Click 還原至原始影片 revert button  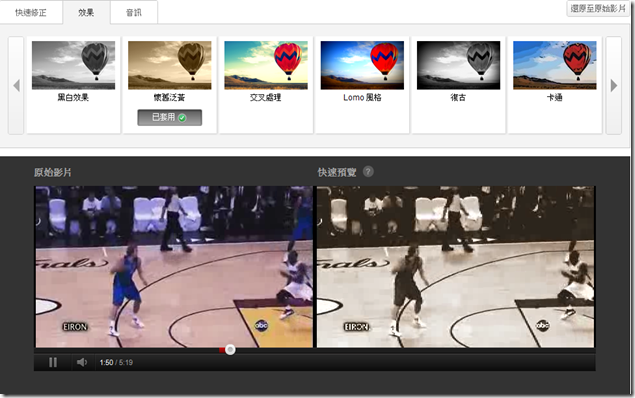coord(598,9)
